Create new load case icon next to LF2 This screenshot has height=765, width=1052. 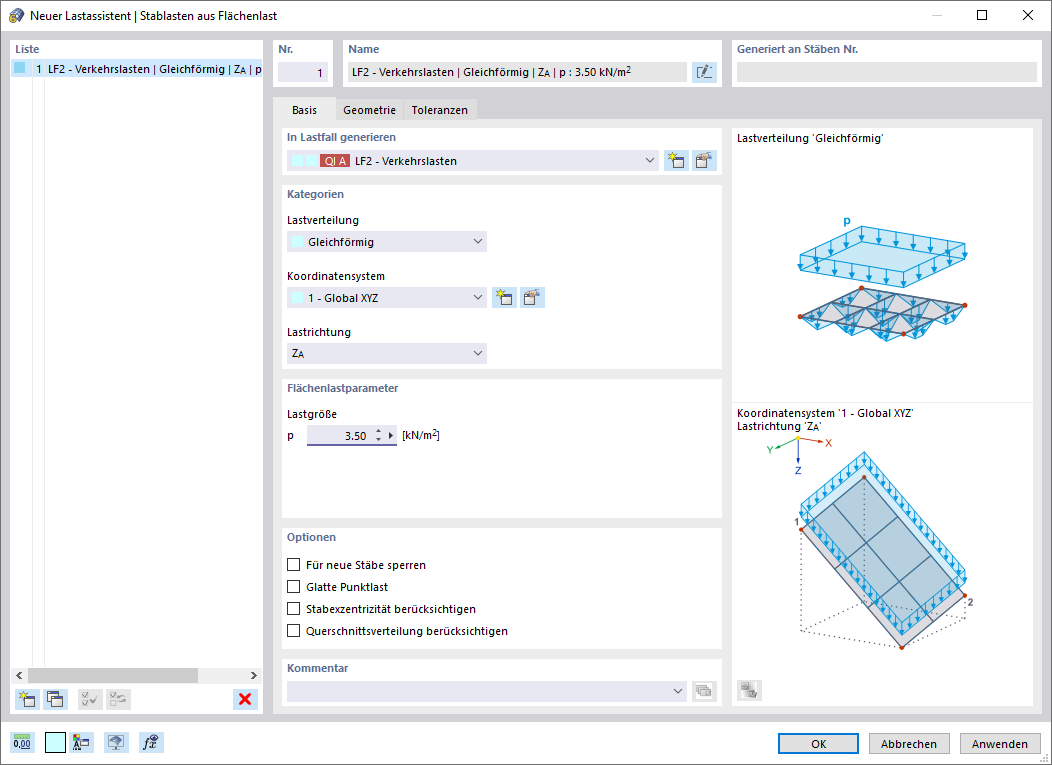pyautogui.click(x=676, y=161)
